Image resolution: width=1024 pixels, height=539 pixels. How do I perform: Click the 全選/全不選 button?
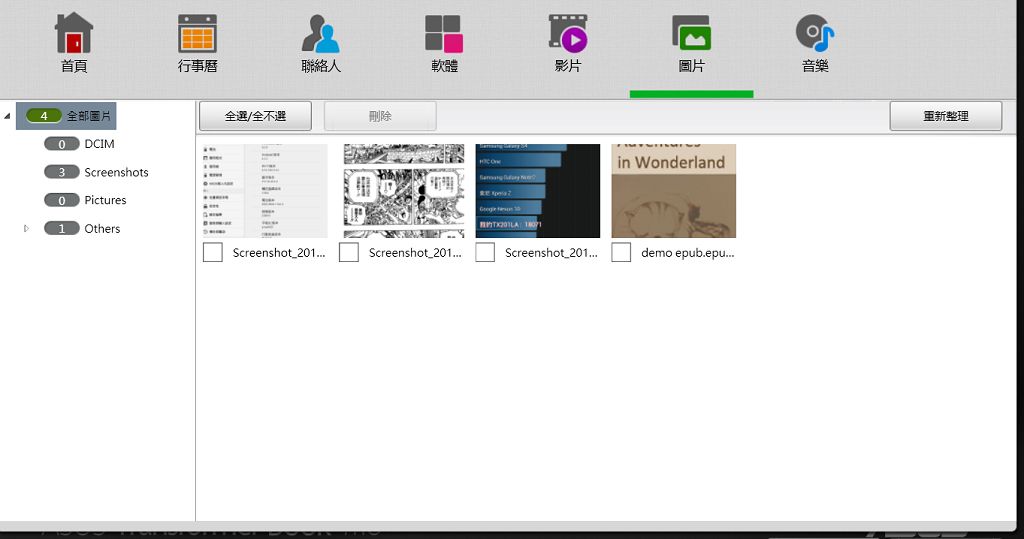[255, 116]
